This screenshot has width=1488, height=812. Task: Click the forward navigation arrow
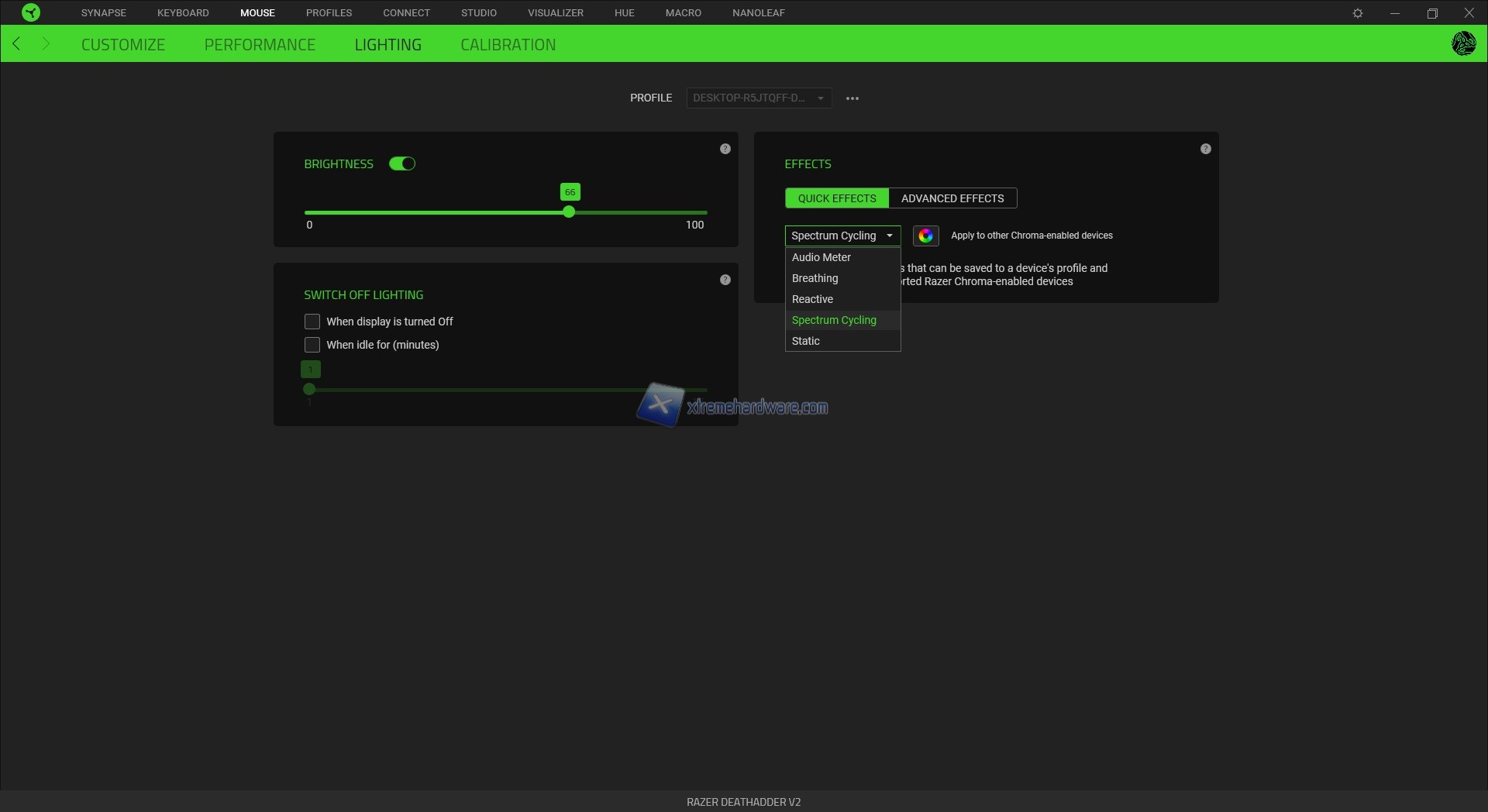(x=45, y=44)
